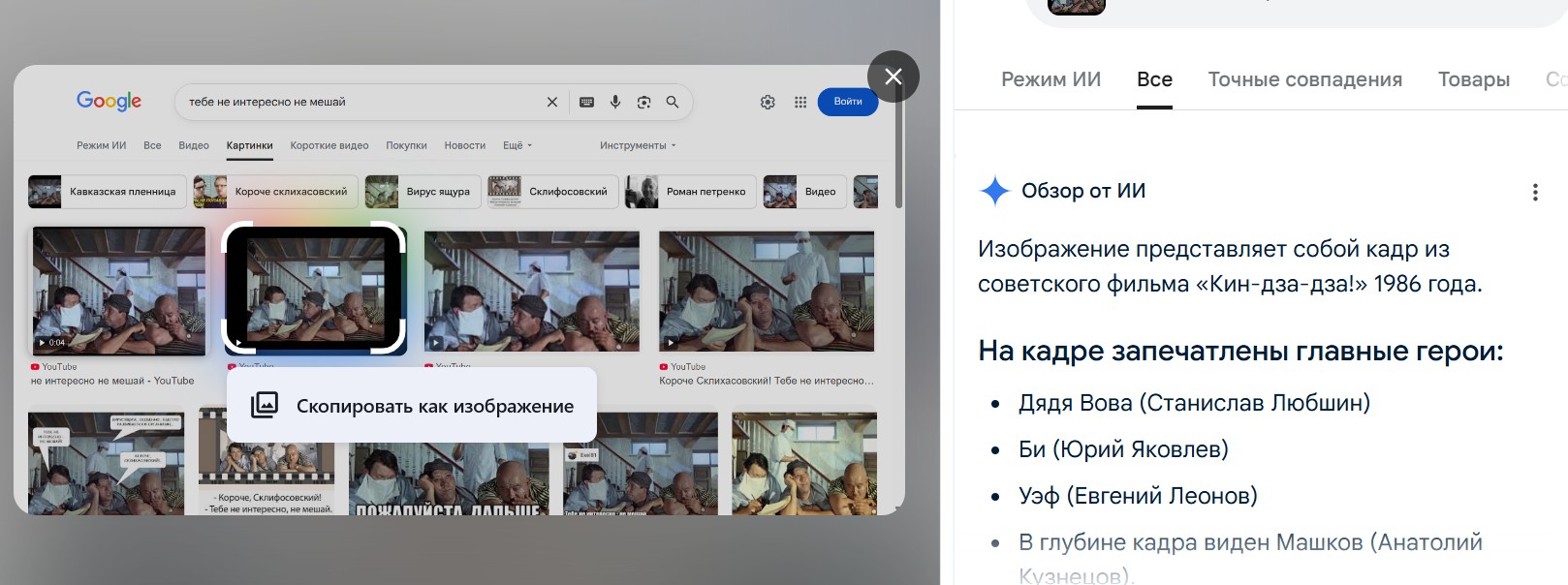Select Все tab in Lens results
1568x585 pixels.
[x=1154, y=79]
